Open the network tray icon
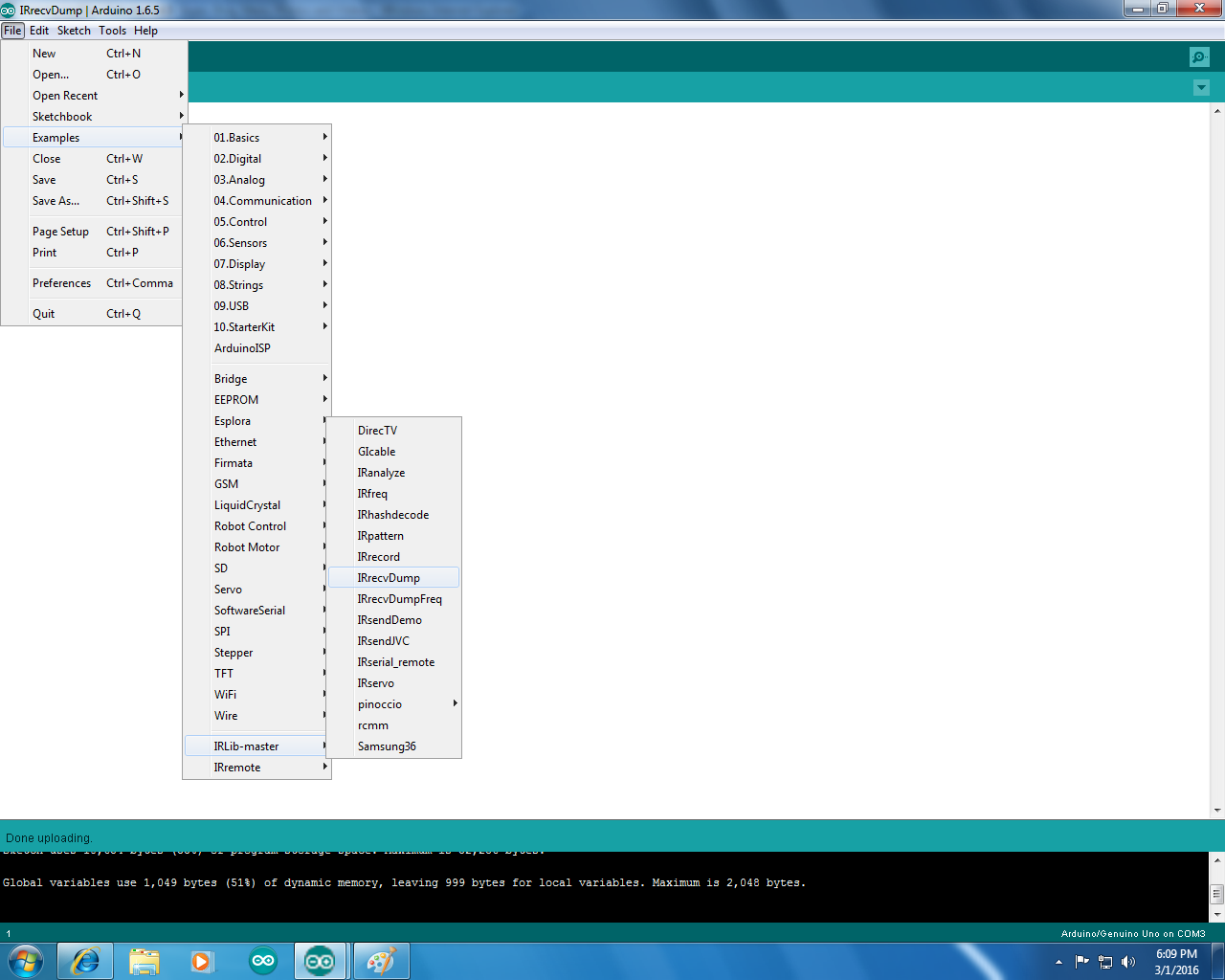 1105,962
